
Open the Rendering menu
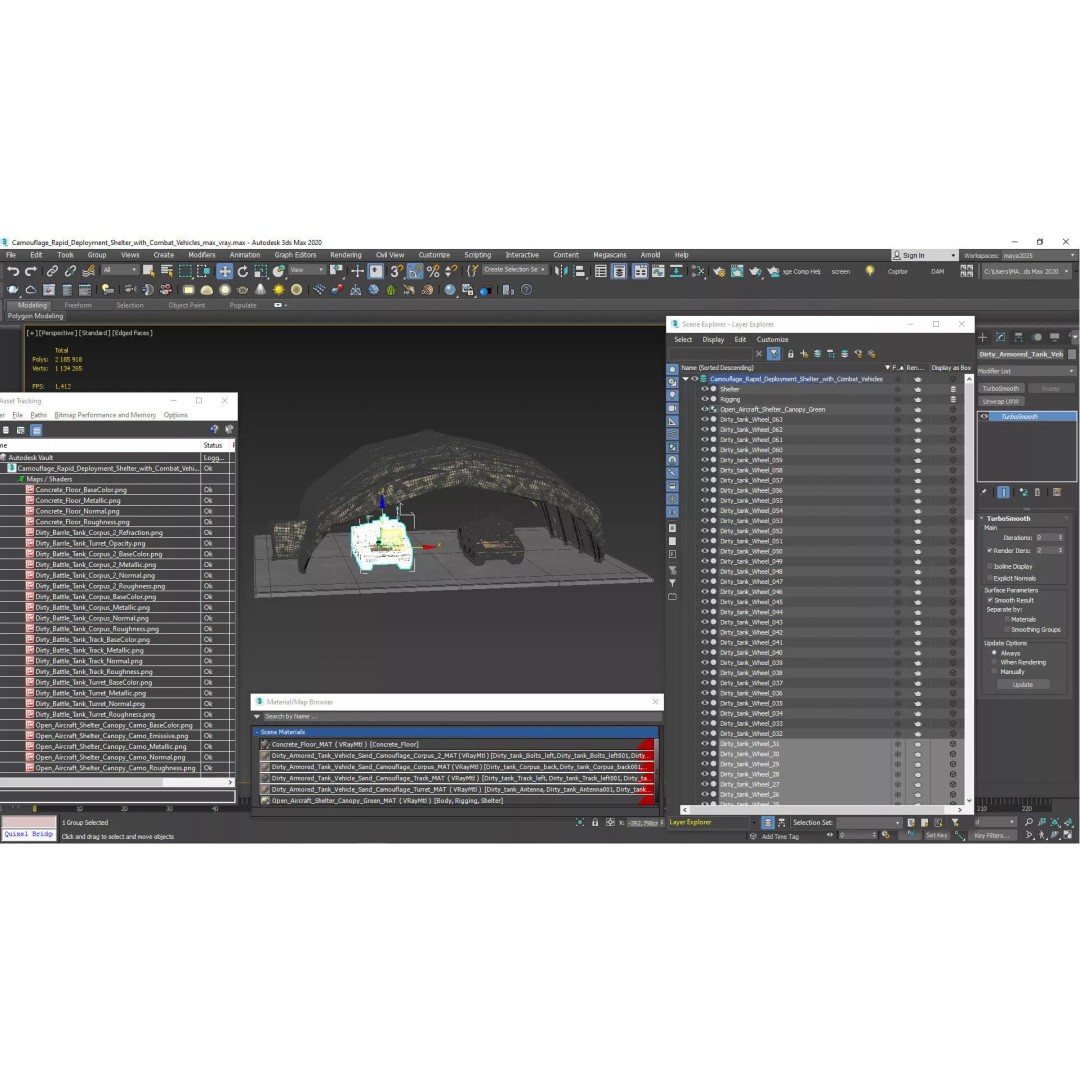(x=346, y=255)
